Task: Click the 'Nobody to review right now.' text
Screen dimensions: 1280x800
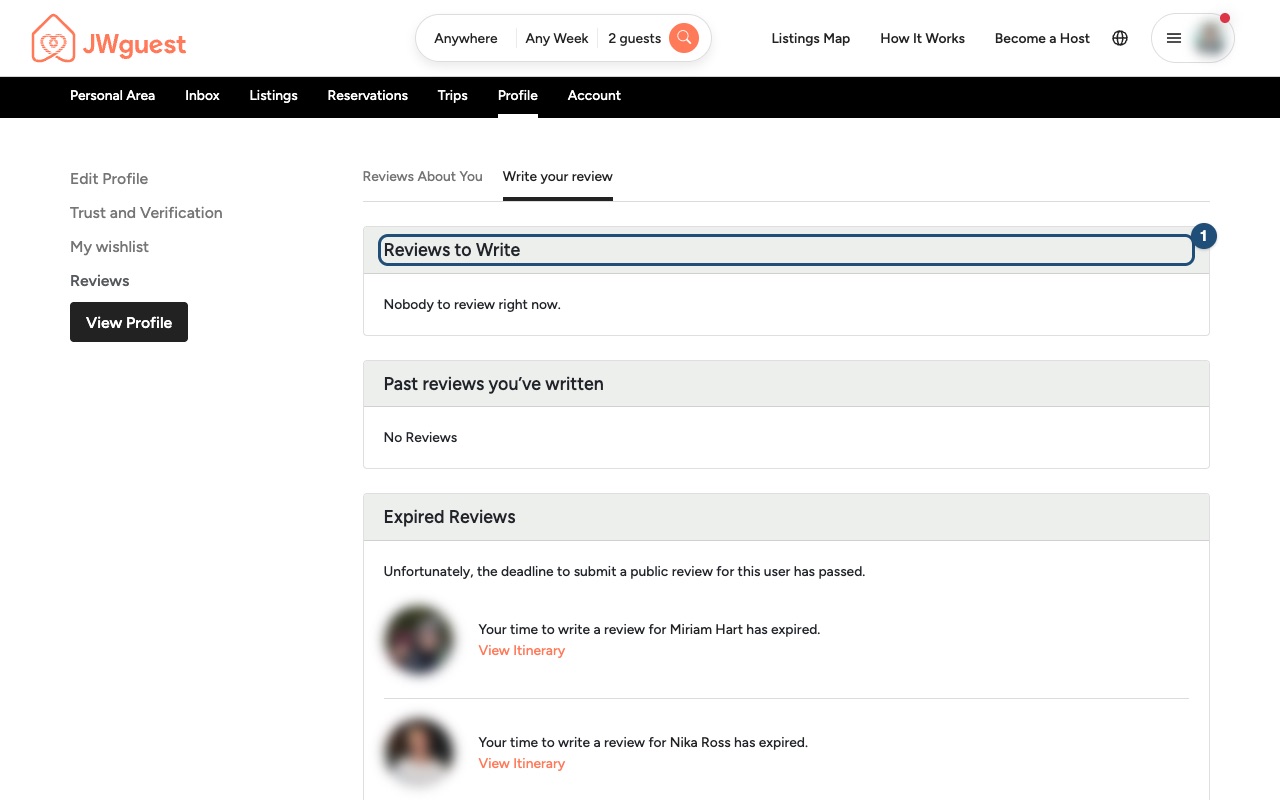Action: tap(472, 304)
